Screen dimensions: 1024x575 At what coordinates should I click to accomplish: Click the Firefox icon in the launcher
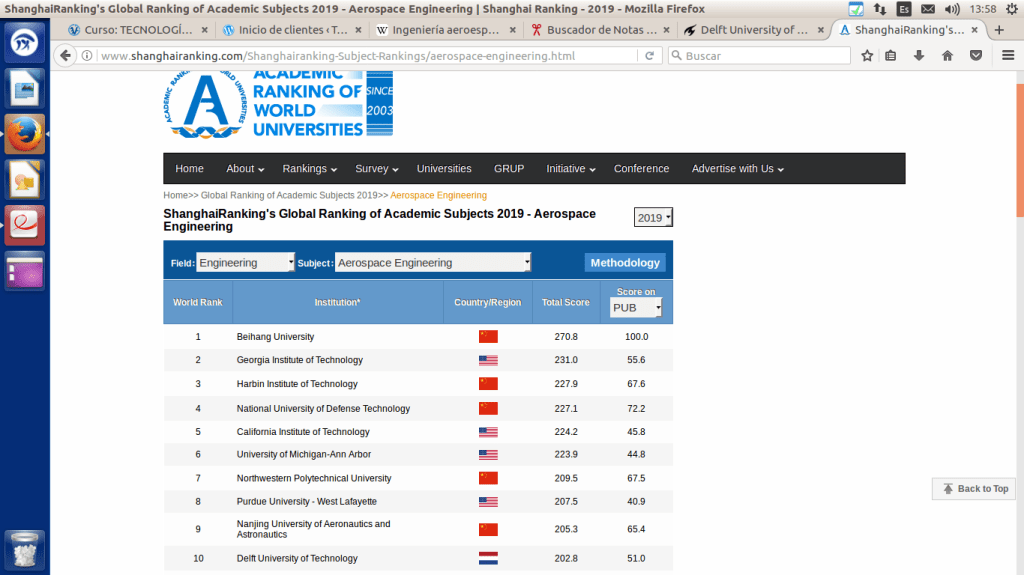[x=24, y=134]
